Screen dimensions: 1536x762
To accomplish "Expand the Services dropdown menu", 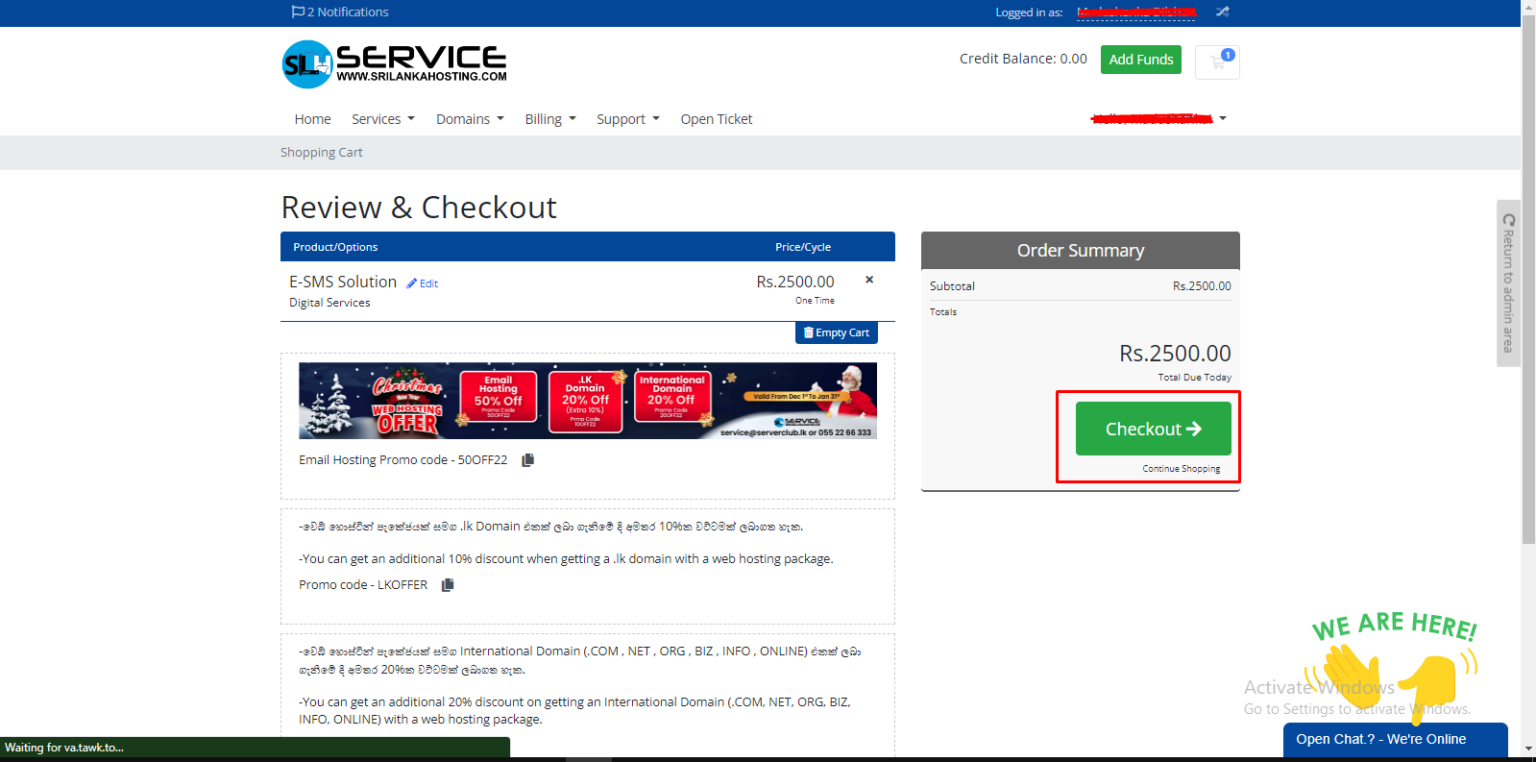I will point(383,119).
